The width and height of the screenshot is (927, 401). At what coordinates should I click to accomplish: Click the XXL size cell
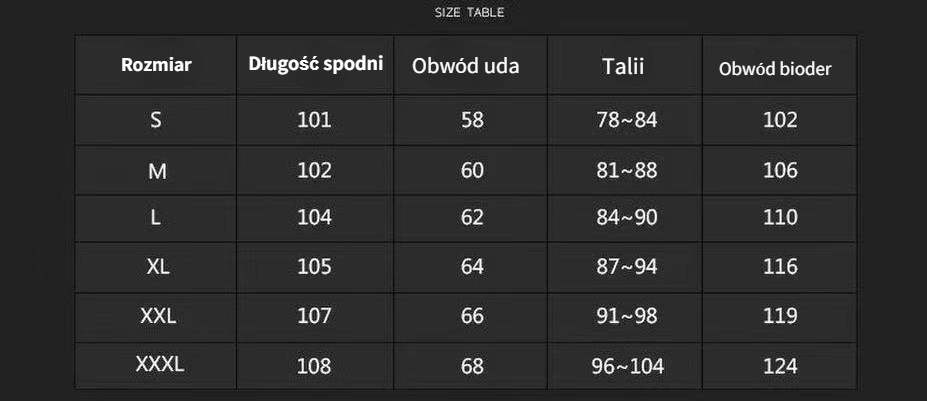pyautogui.click(x=158, y=316)
